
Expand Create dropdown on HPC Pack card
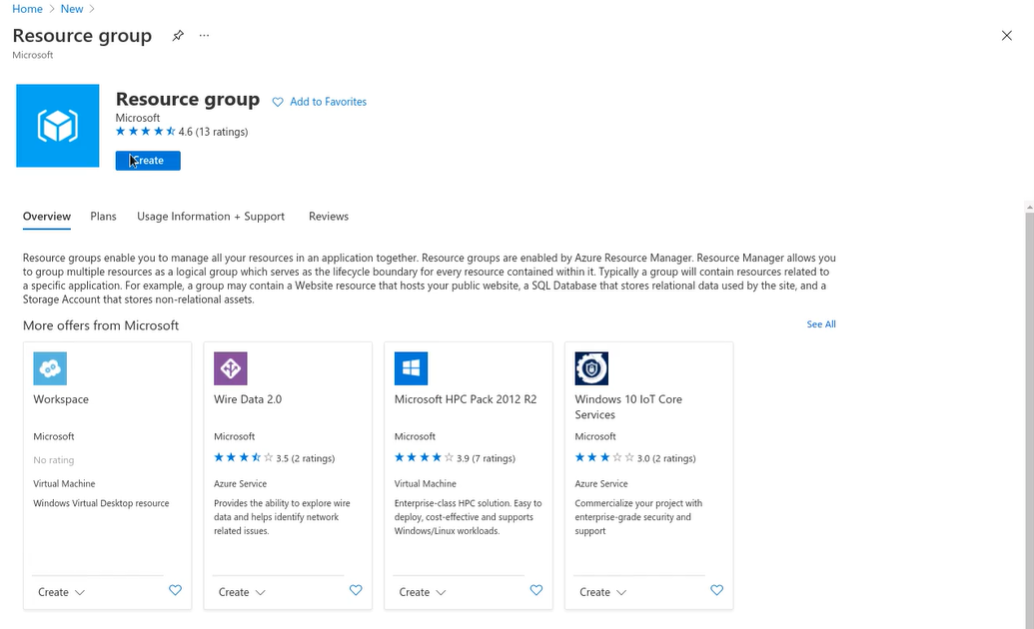click(x=423, y=592)
